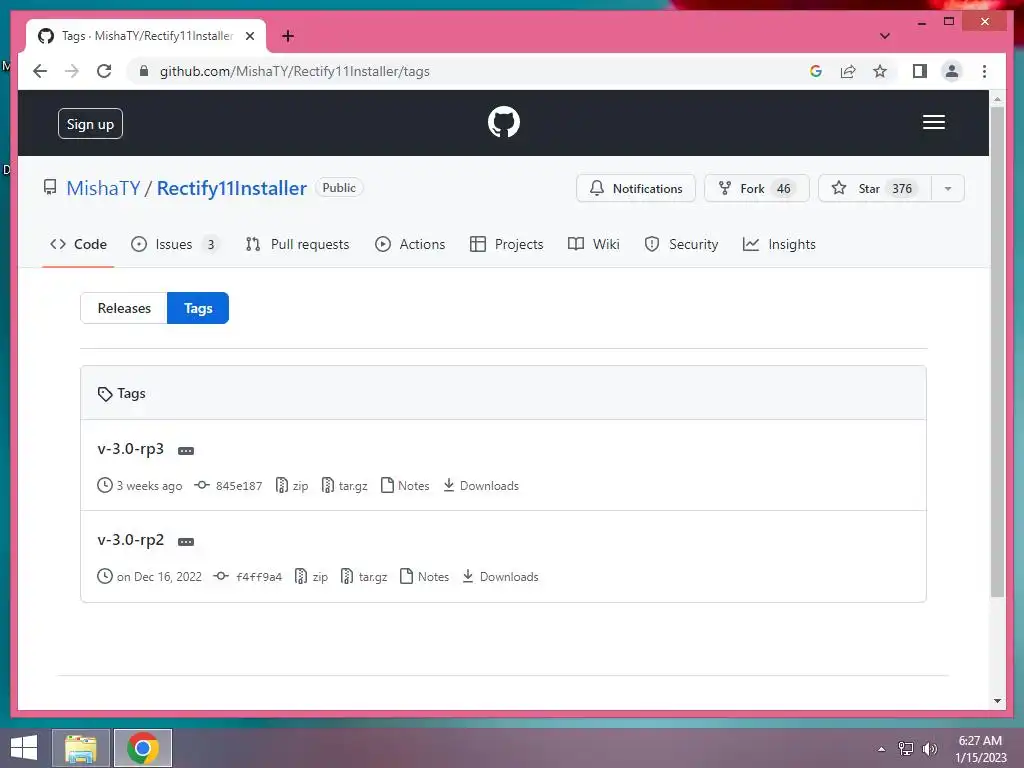Bookmark this page with star icon

pos(880,71)
